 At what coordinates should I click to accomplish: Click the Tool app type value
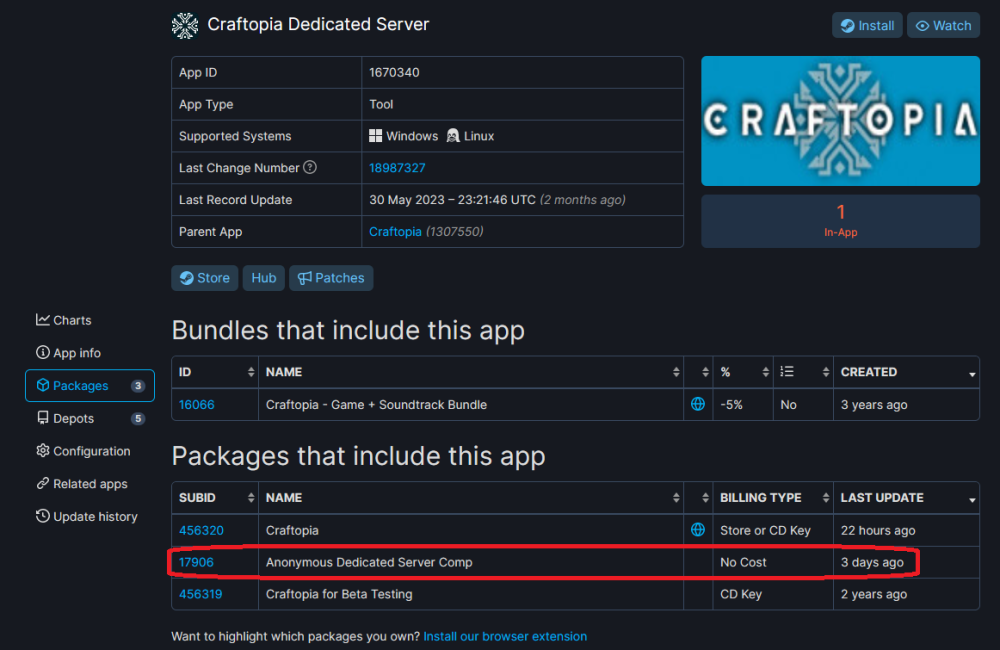[x=381, y=104]
